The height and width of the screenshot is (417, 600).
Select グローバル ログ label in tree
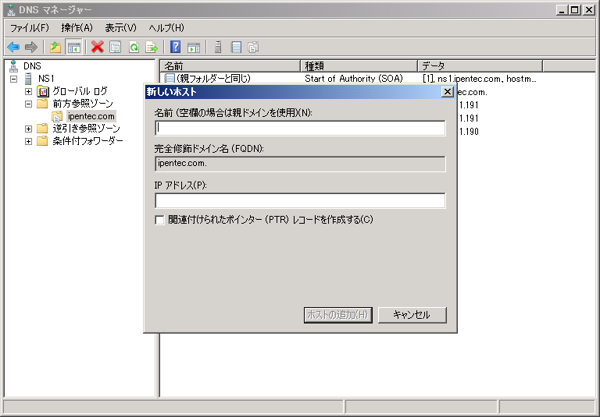pos(80,91)
